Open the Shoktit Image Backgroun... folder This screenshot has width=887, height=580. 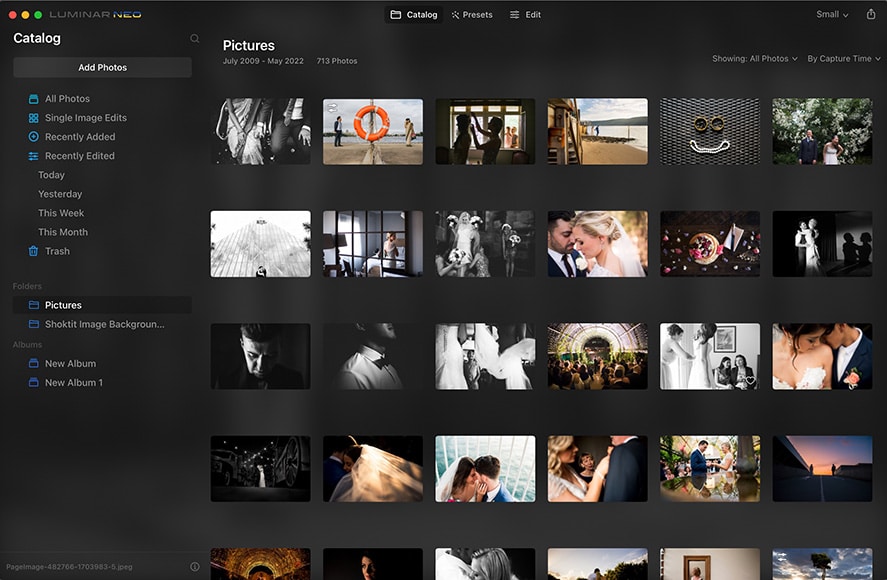[105, 324]
